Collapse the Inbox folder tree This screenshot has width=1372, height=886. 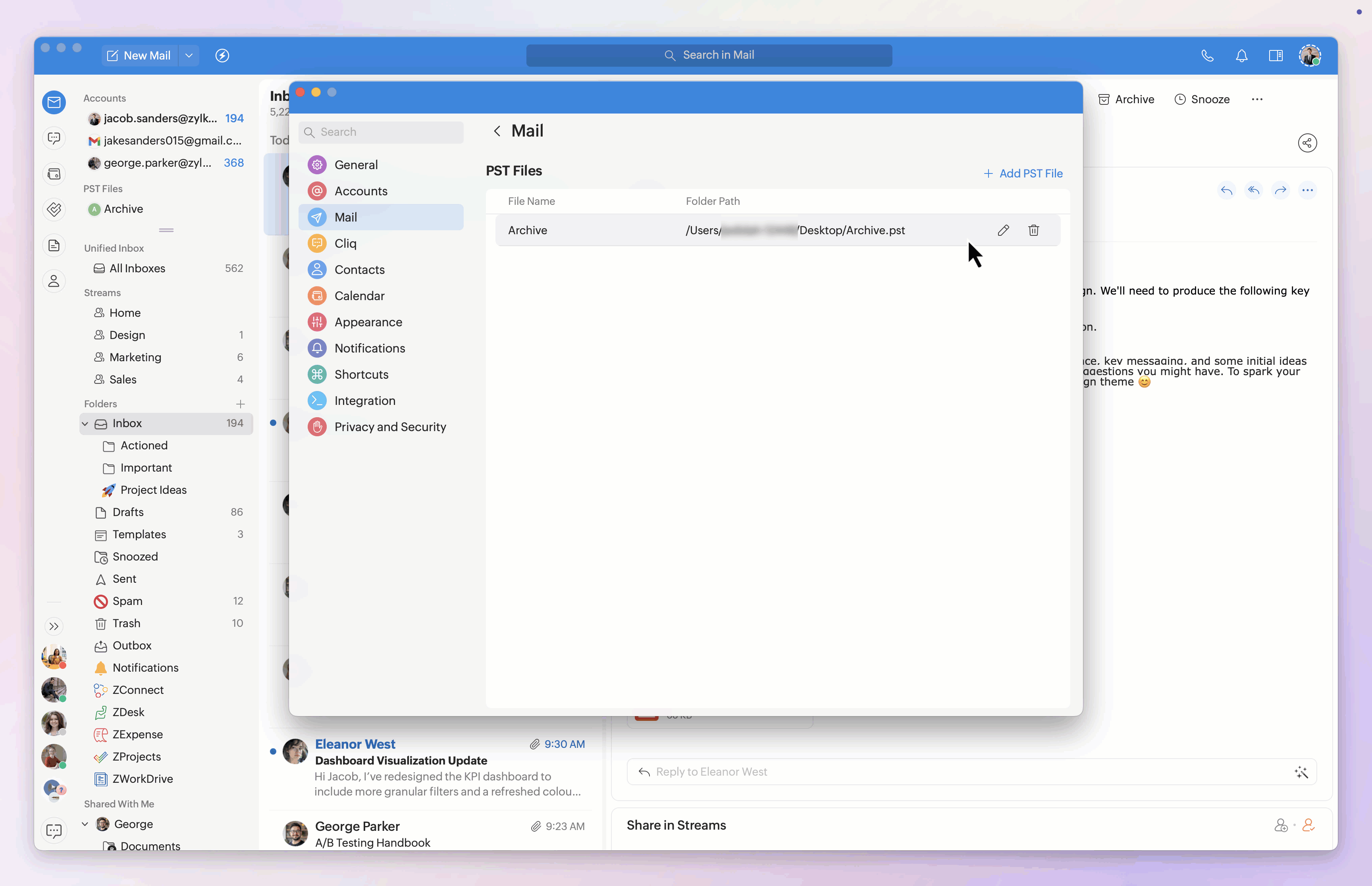[85, 424]
